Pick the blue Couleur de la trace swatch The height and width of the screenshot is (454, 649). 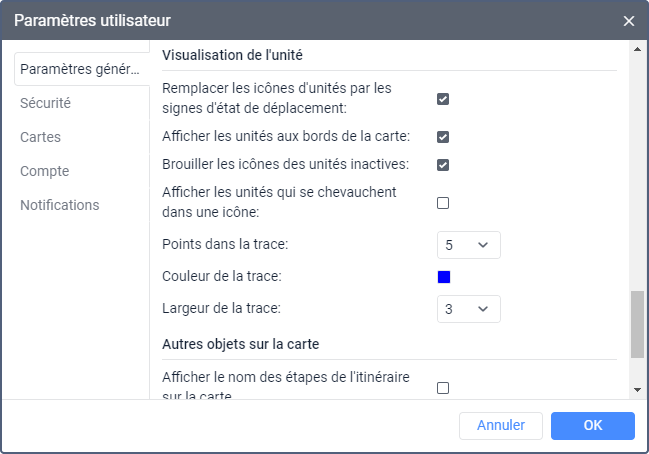click(444, 277)
